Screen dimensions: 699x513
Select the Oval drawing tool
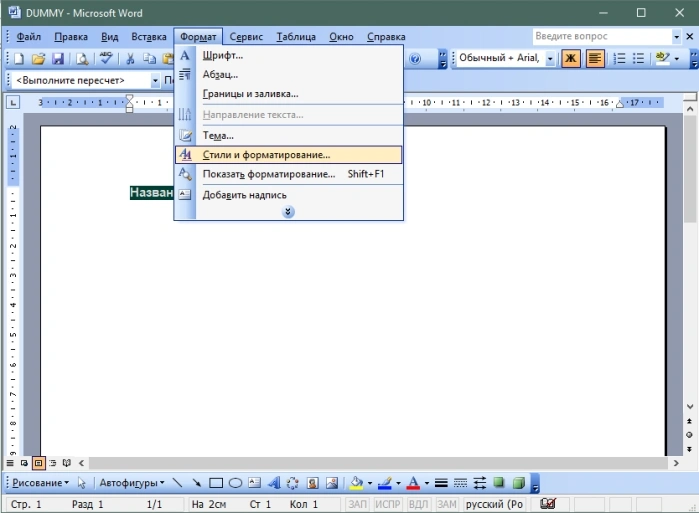coord(235,483)
